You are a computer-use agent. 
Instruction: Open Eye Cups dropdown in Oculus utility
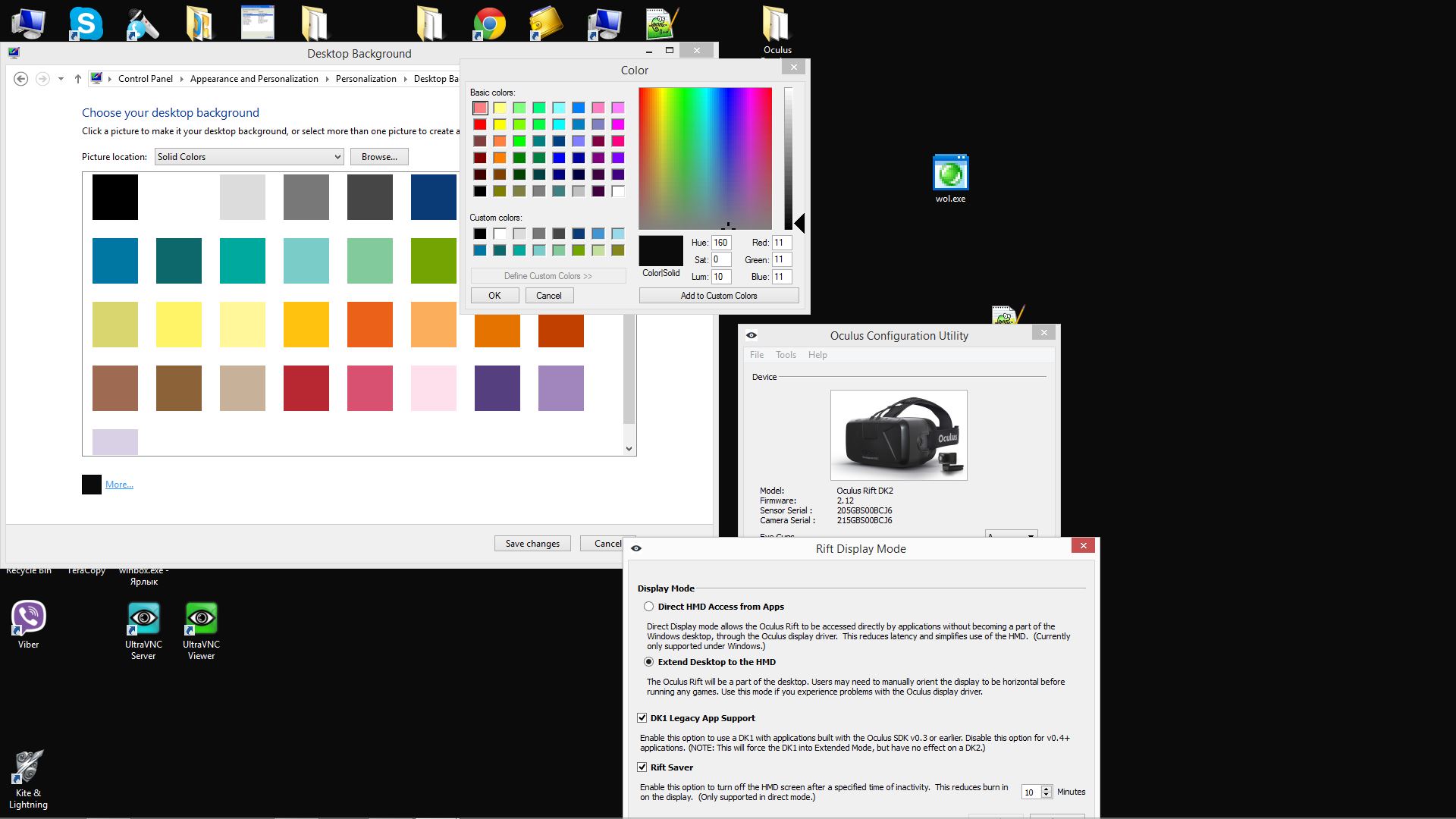pos(1011,535)
